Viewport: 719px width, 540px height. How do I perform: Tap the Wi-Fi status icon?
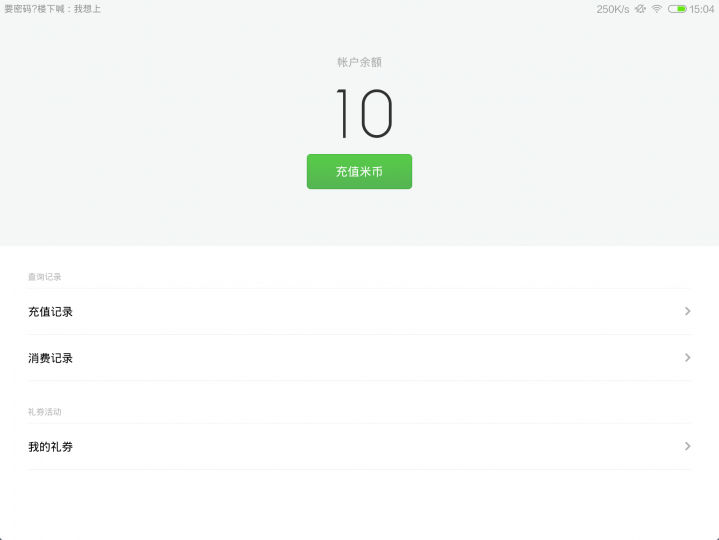(x=657, y=9)
